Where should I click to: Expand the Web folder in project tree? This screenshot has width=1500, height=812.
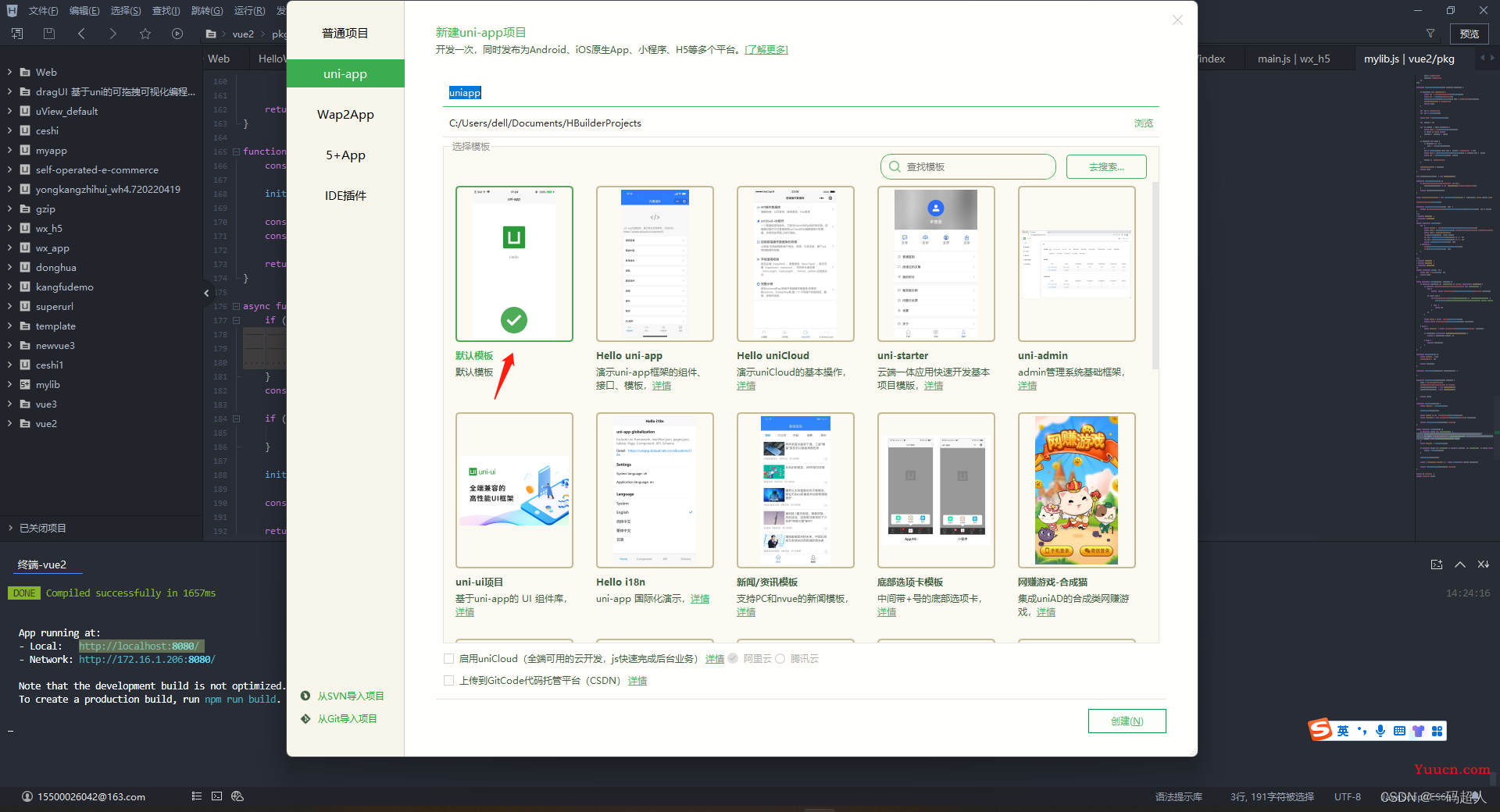tap(9, 72)
